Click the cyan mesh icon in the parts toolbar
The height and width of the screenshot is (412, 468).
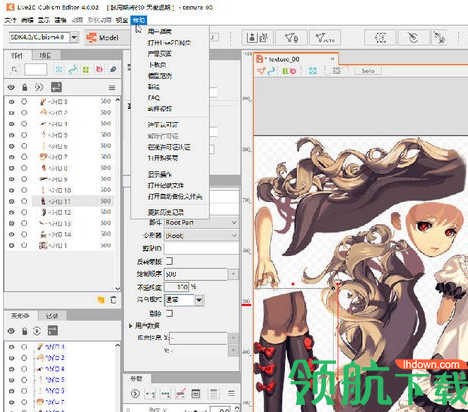59,69
